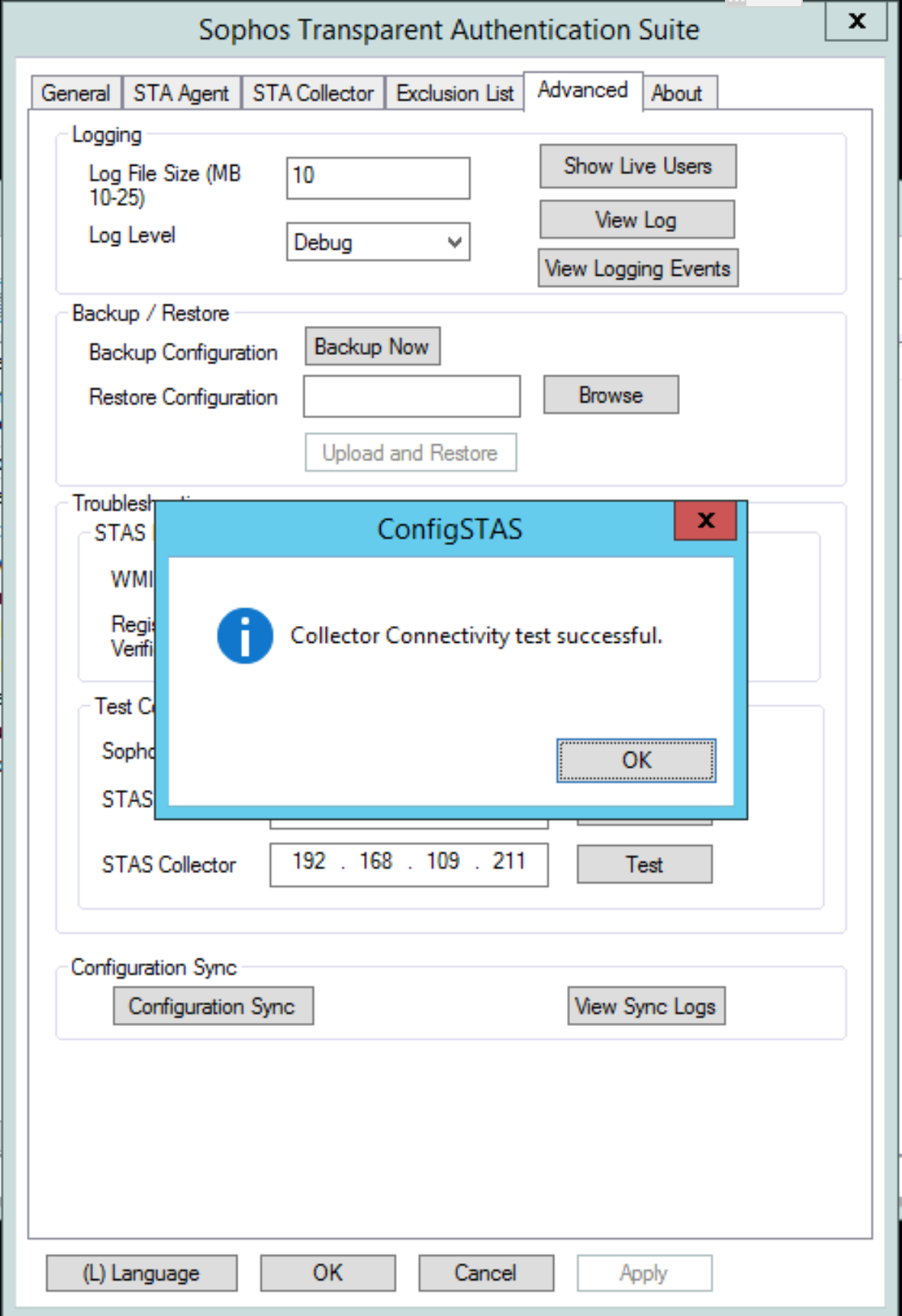Browse for a restore configuration file

coord(611,395)
